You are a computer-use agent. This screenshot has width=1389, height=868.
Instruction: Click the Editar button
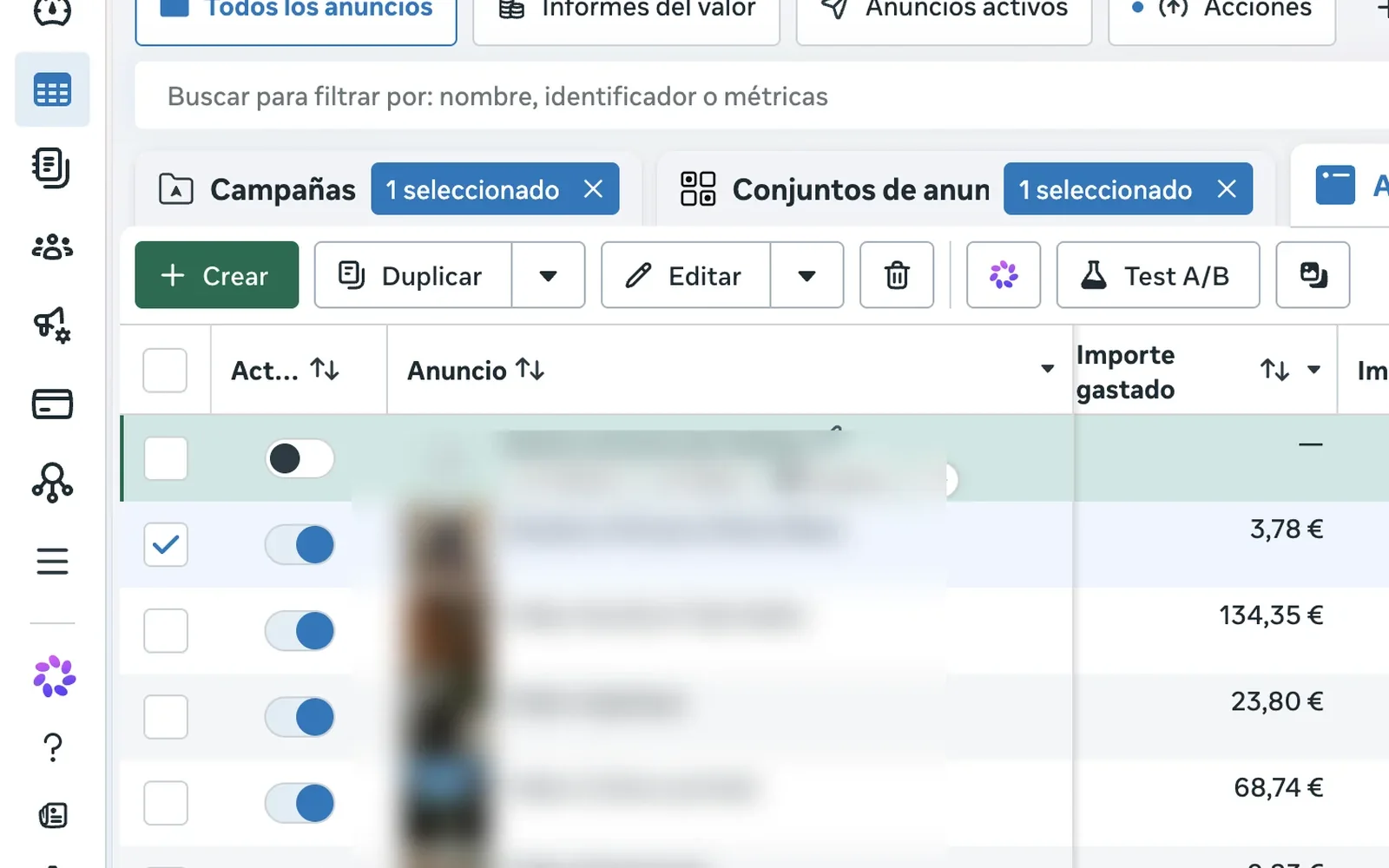(686, 275)
